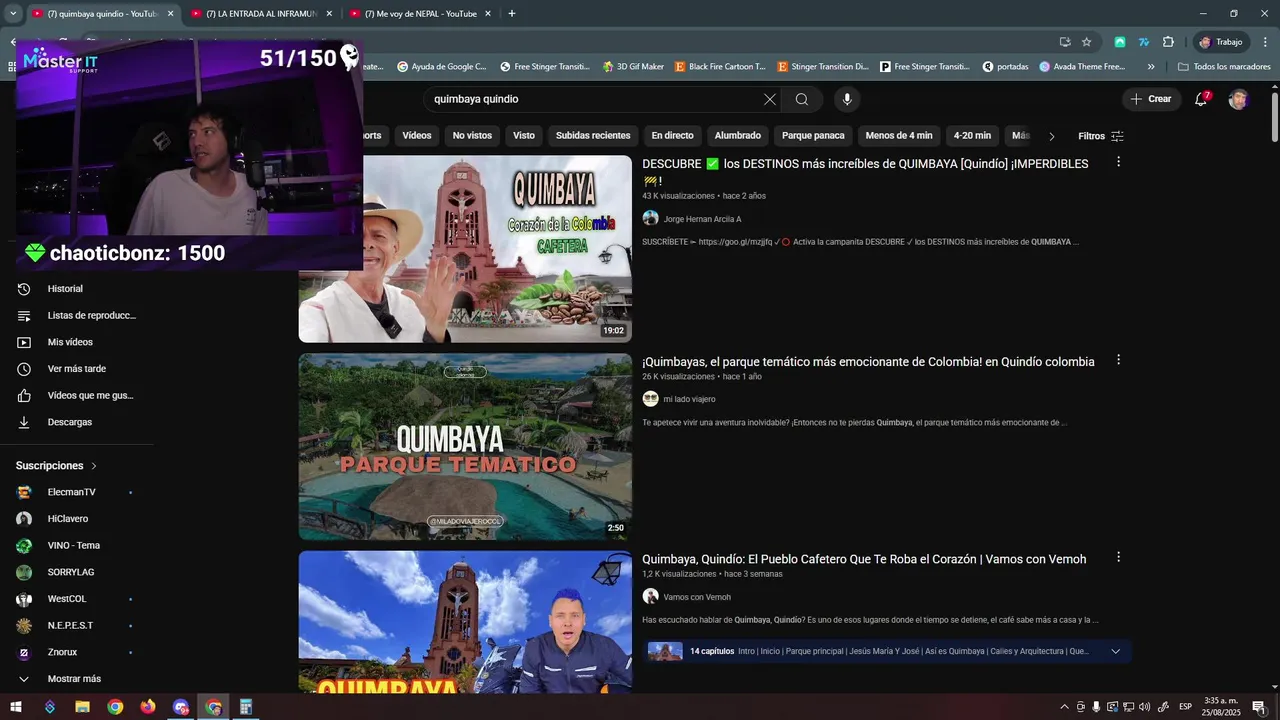
Task: Open File Explorer from the taskbar
Action: (83, 707)
